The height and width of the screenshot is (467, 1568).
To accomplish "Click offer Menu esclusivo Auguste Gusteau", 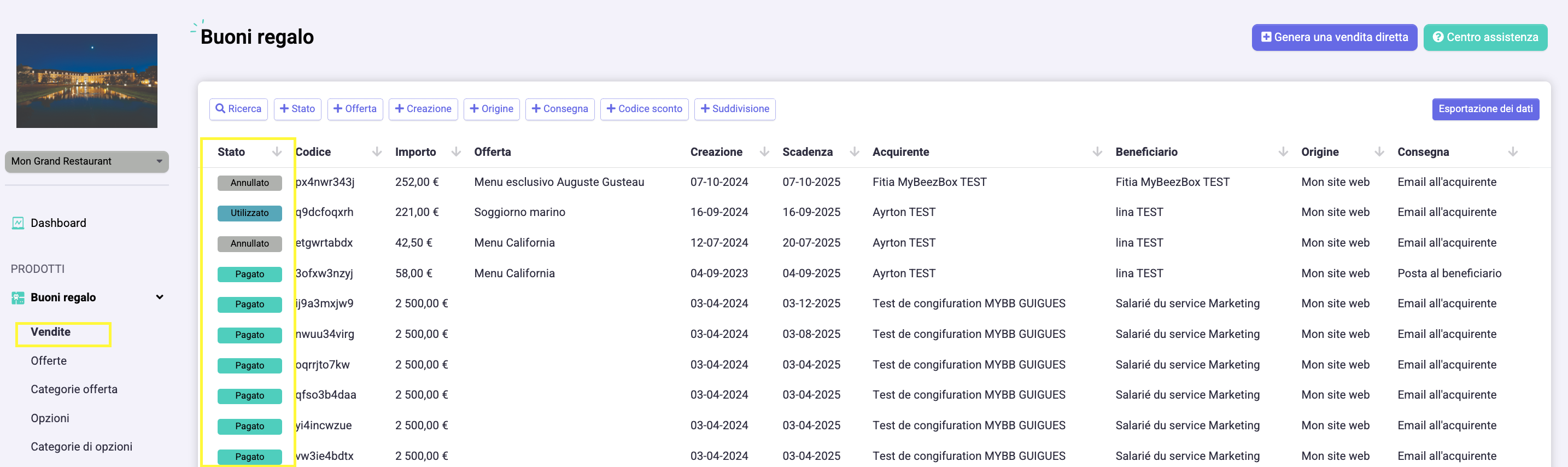I will click(x=559, y=183).
